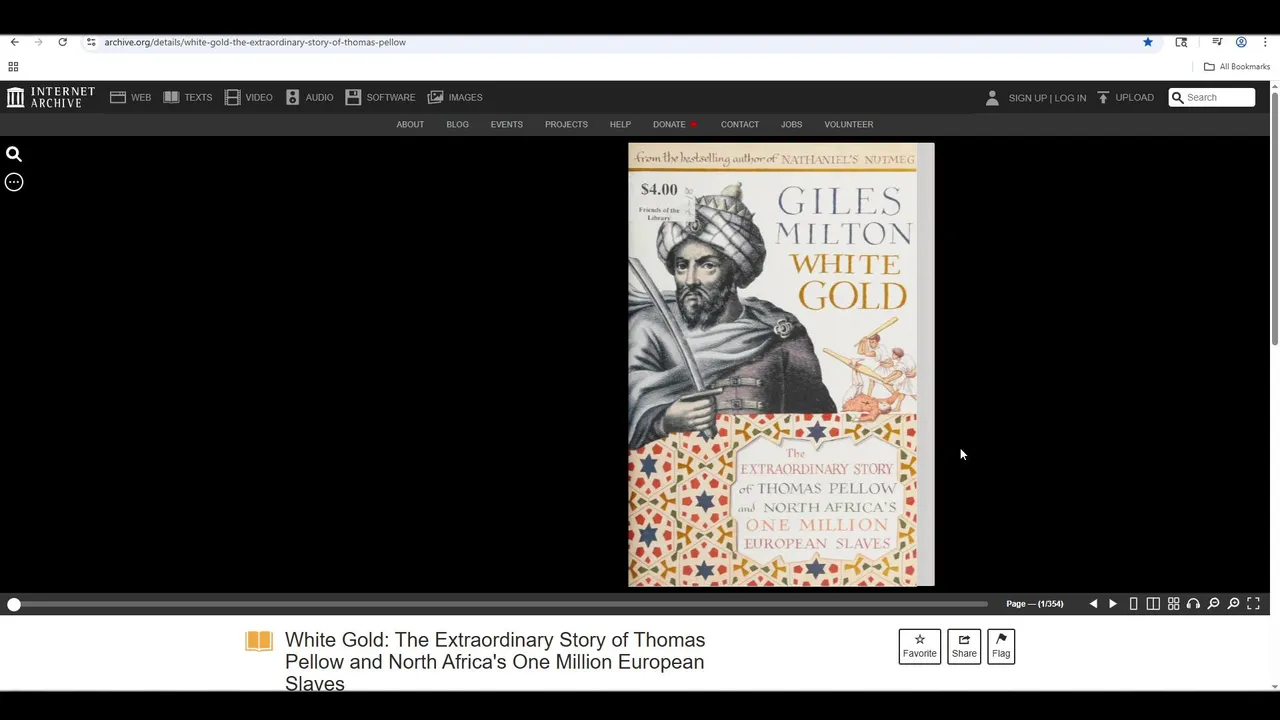
Task: Toggle fullscreen book reader
Action: point(1253,604)
